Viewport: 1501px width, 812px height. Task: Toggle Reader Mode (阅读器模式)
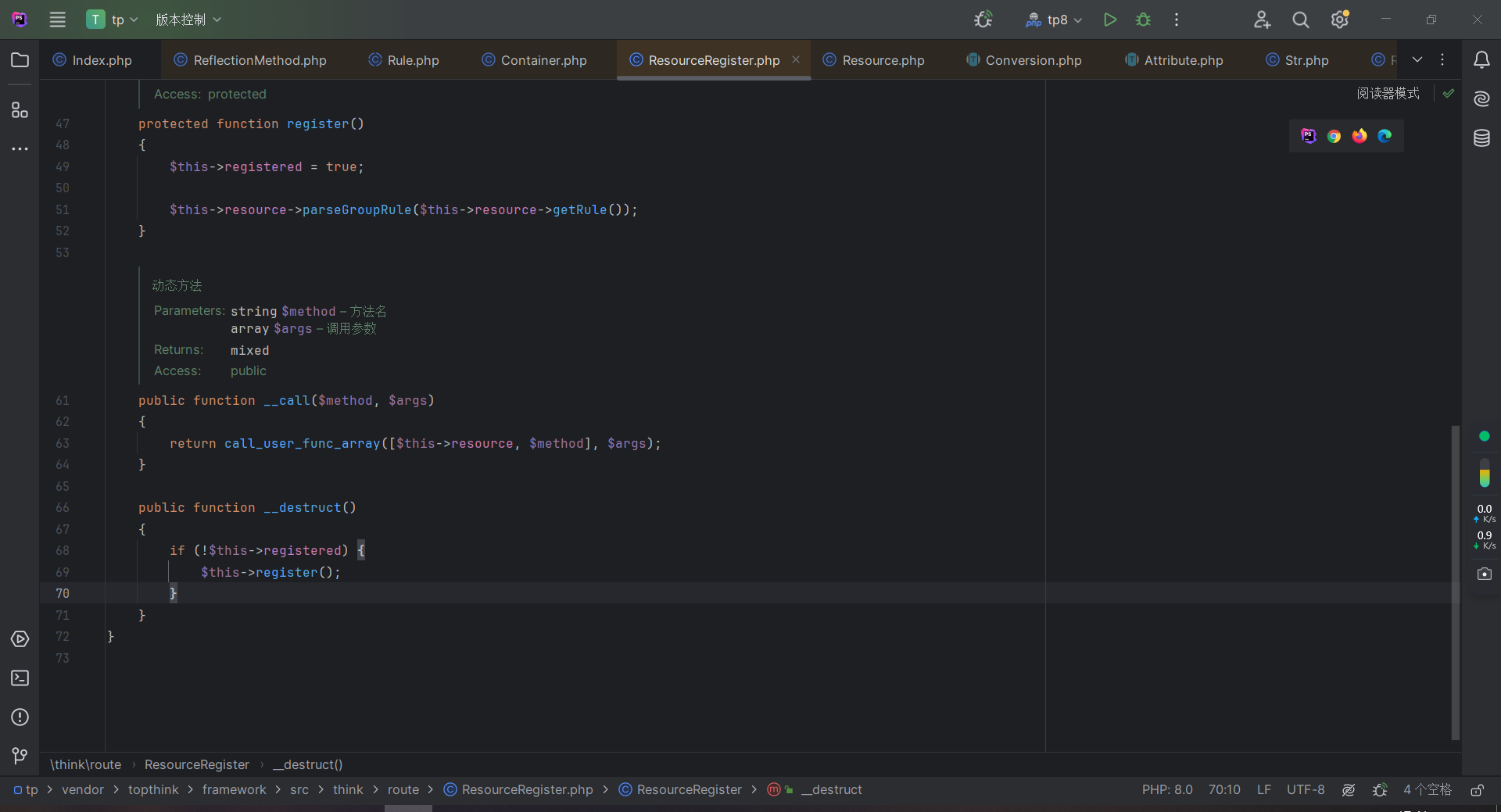coord(1388,93)
